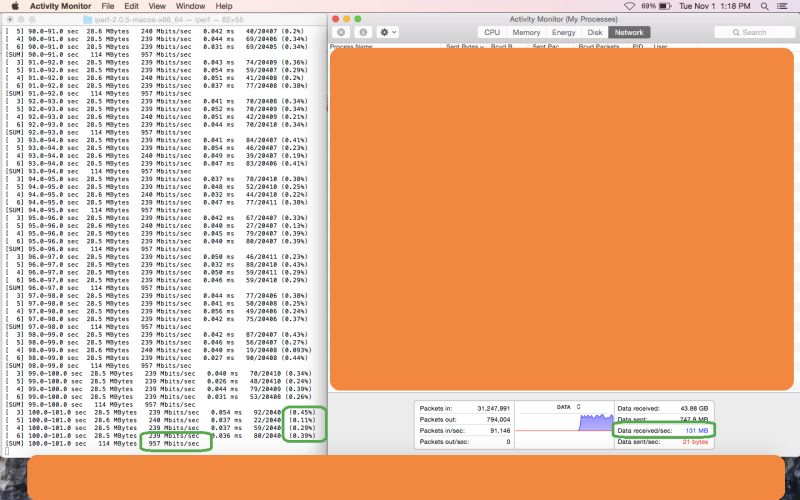The height and width of the screenshot is (500, 800).
Task: Click the battery status icon in menu bar
Action: click(665, 6)
